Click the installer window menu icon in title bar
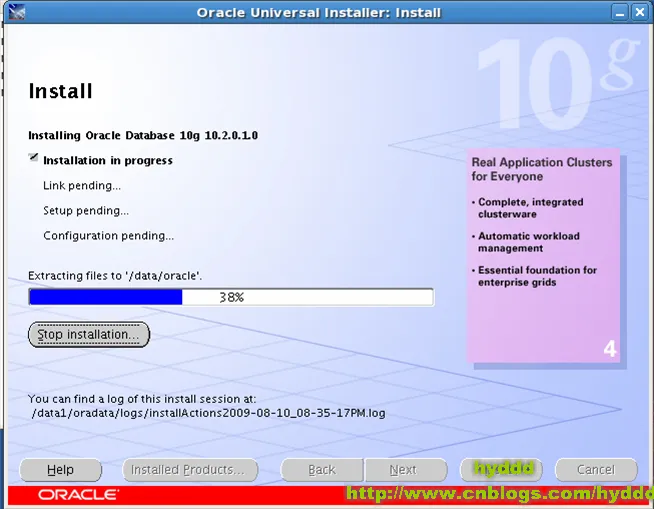The height and width of the screenshot is (509, 654). point(17,12)
